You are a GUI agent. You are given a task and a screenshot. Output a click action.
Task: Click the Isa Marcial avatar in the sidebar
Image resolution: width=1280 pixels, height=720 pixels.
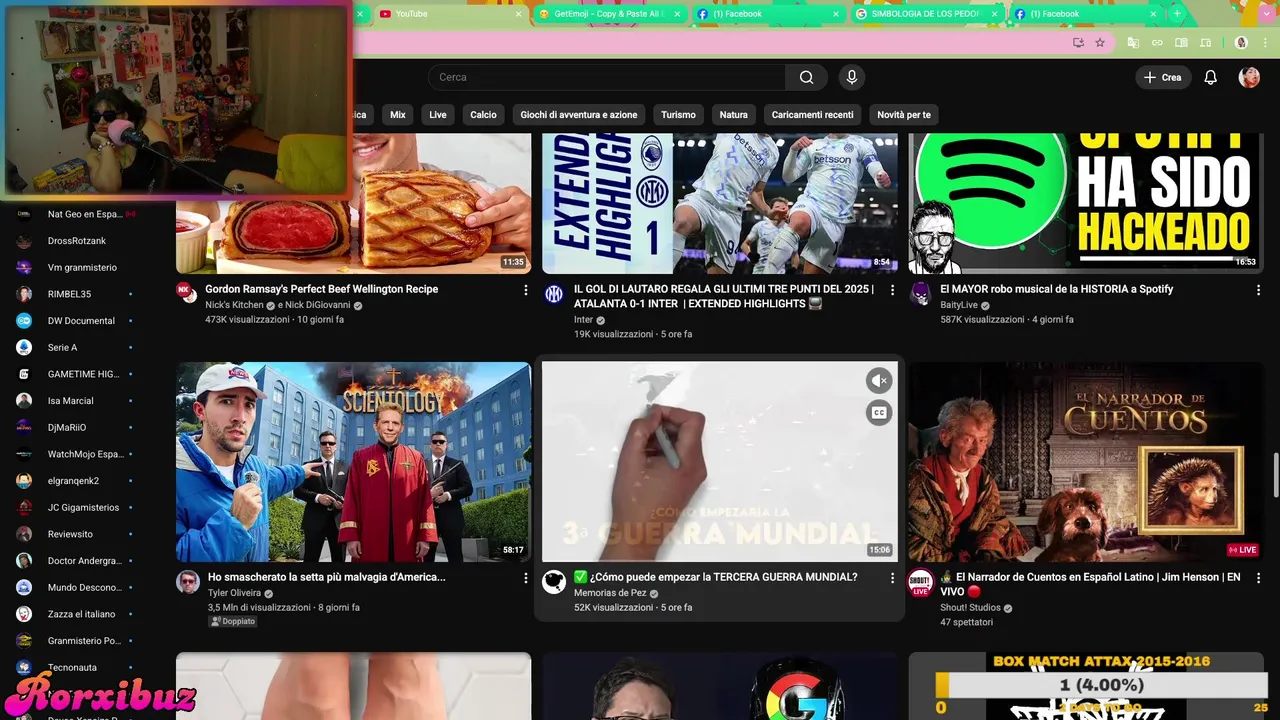24,401
